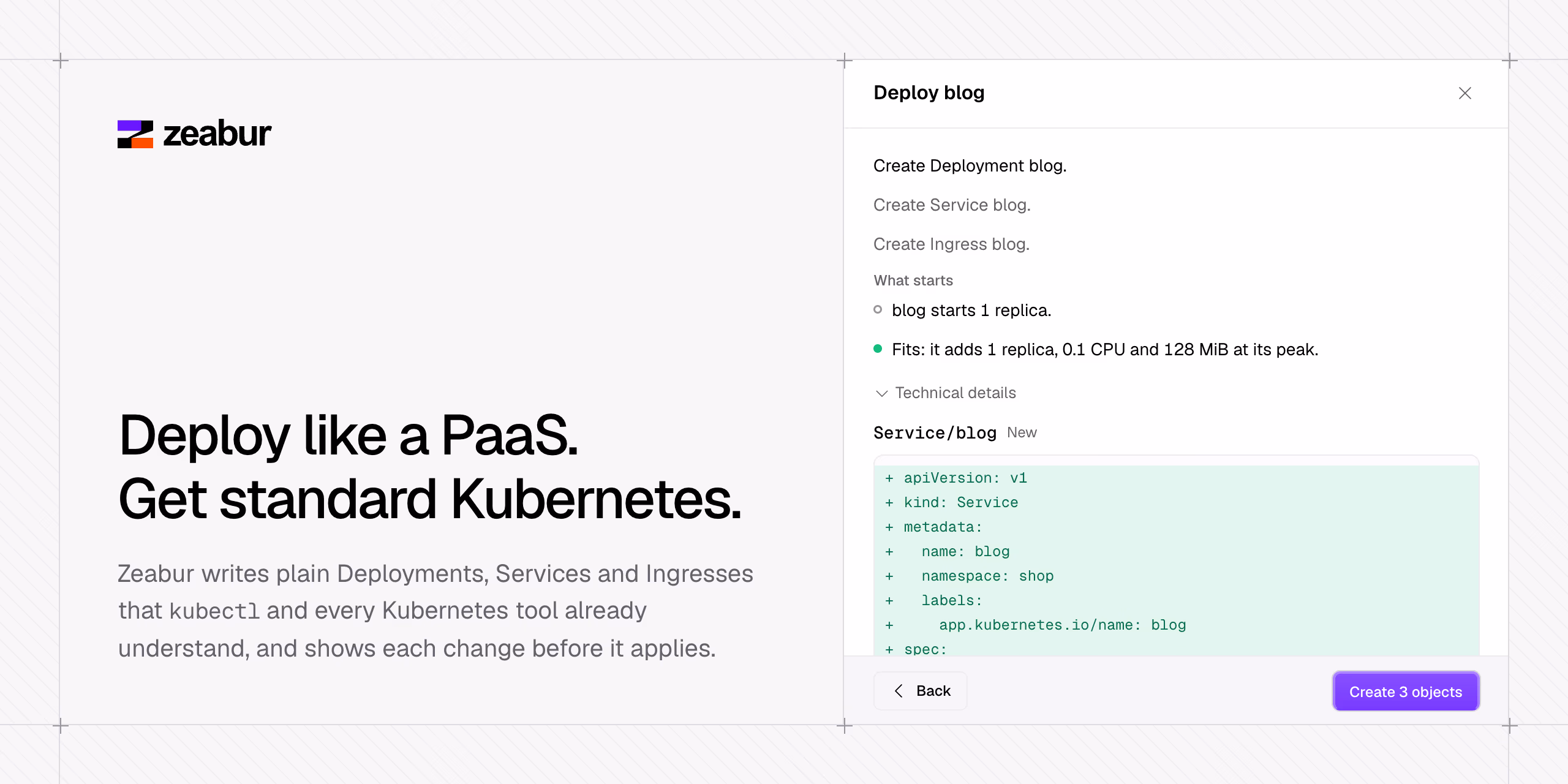The image size is (1568, 784).
Task: Click the 'What starts' section label
Action: point(913,281)
